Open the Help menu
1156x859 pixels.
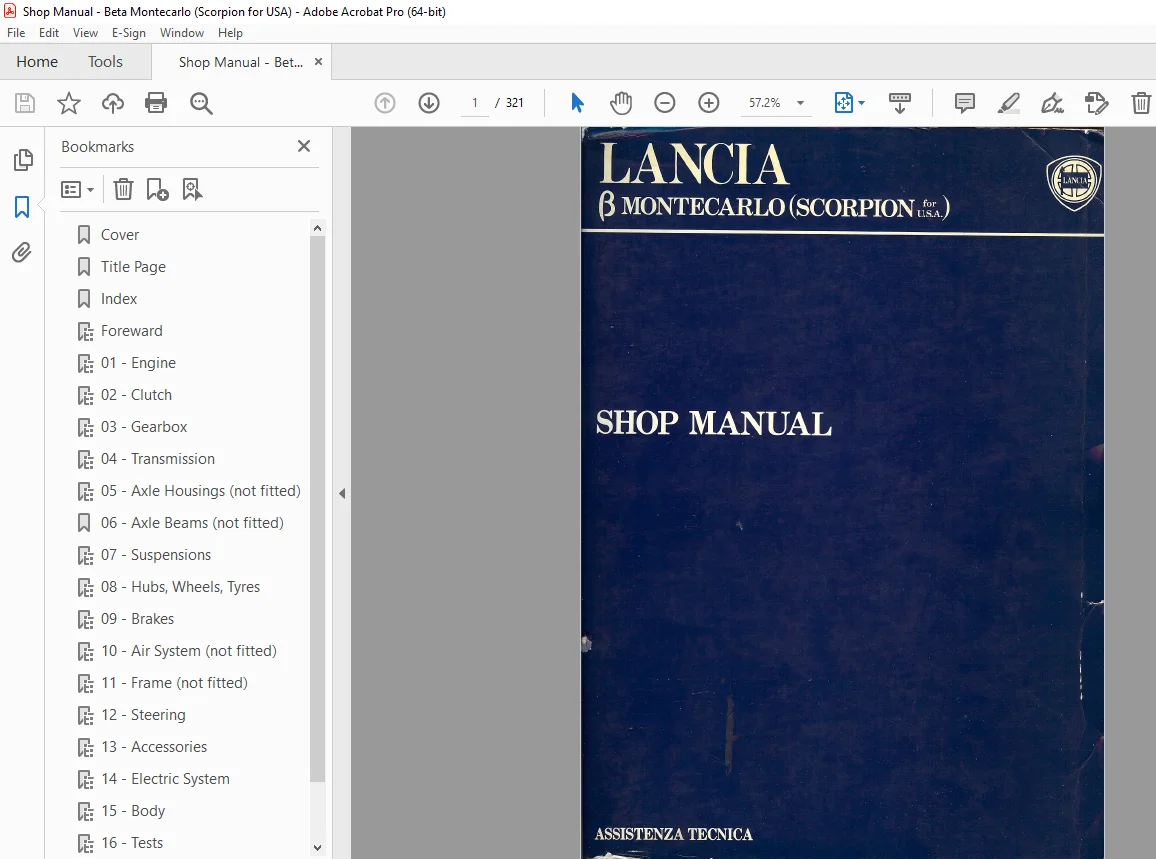[230, 32]
